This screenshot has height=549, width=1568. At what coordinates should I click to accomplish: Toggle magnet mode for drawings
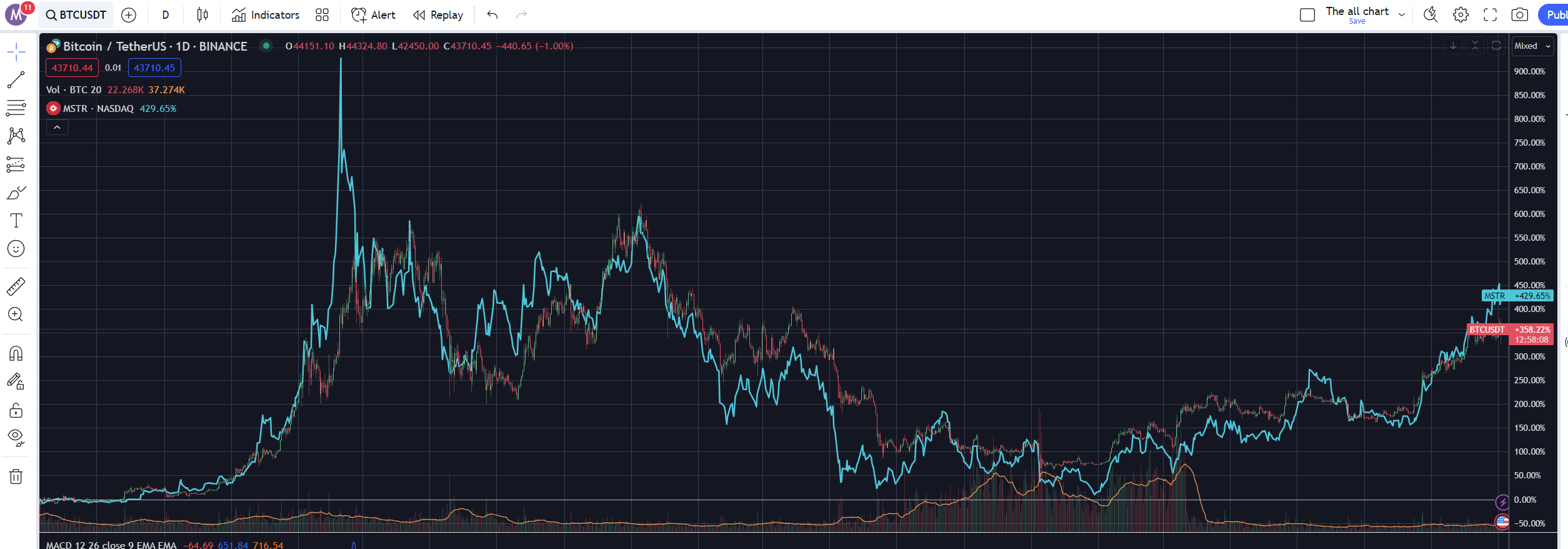coord(16,354)
